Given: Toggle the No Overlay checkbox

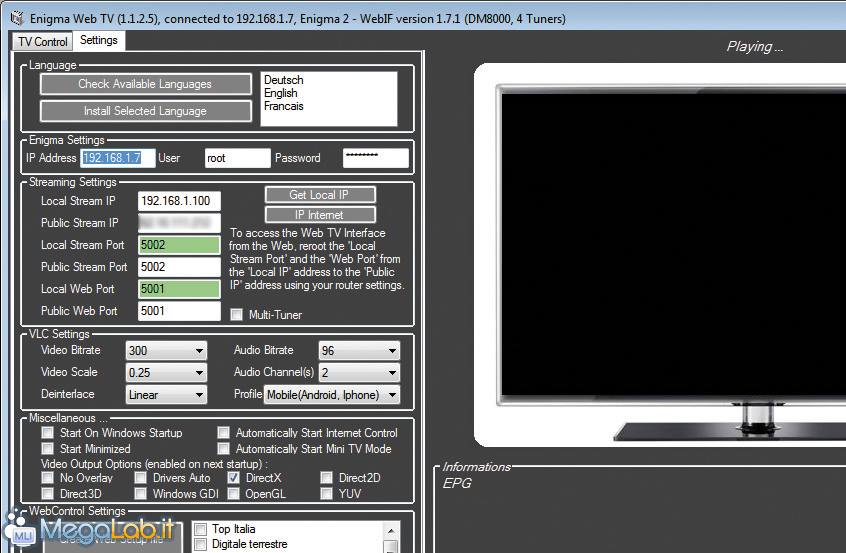Looking at the screenshot, I should (x=47, y=477).
